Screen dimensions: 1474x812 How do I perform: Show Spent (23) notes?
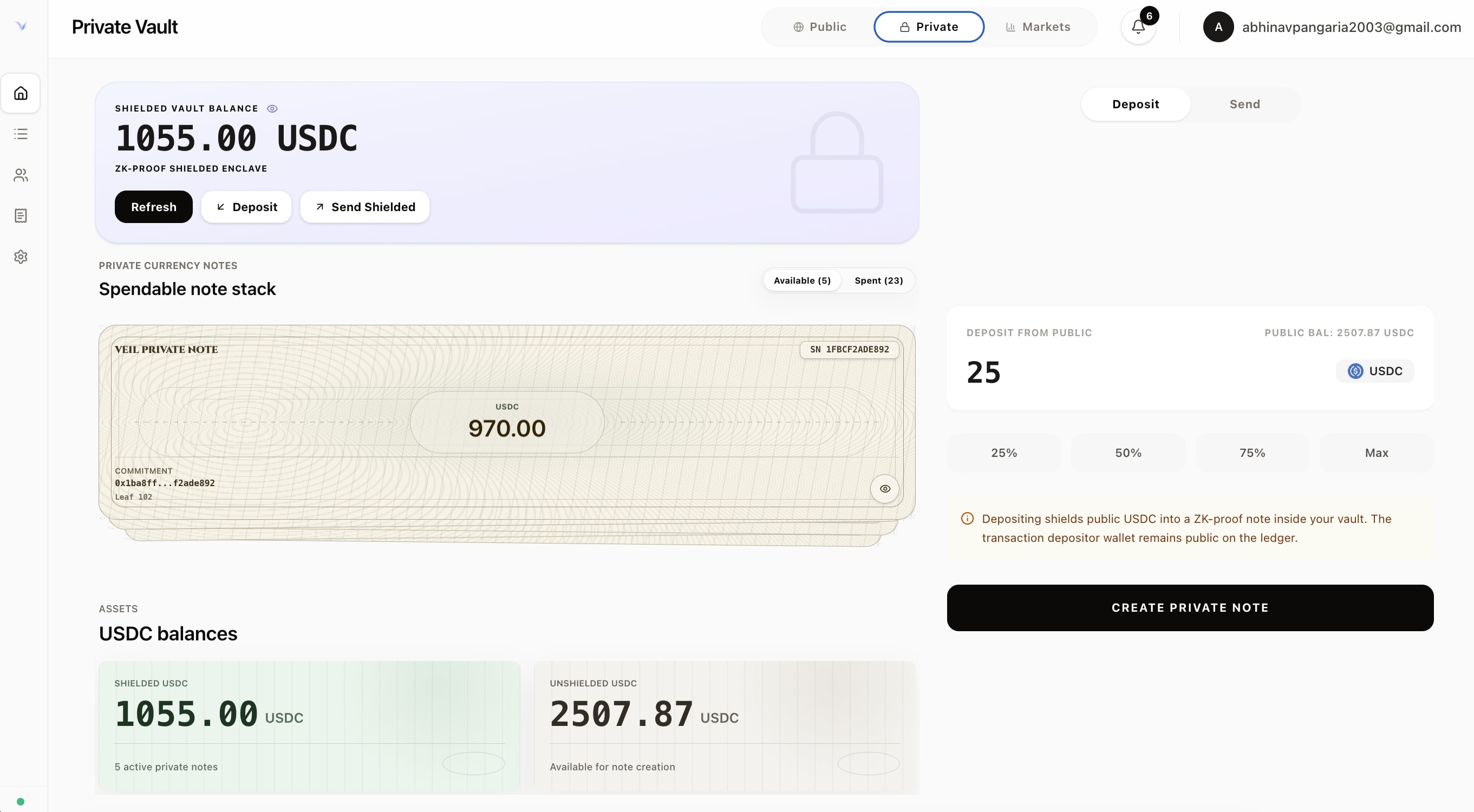tap(878, 281)
